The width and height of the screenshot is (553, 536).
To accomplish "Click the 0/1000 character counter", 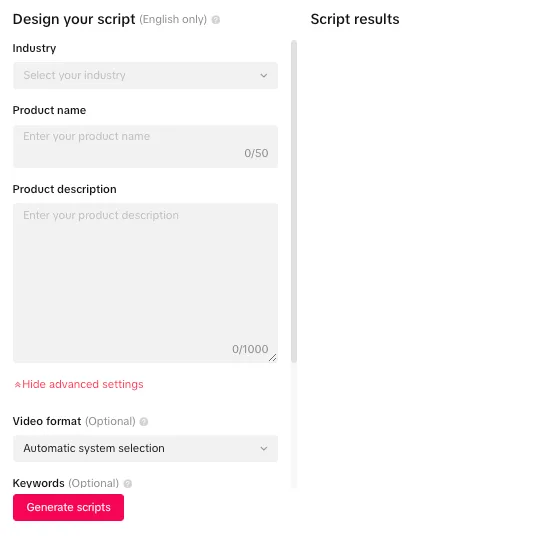I will [250, 349].
